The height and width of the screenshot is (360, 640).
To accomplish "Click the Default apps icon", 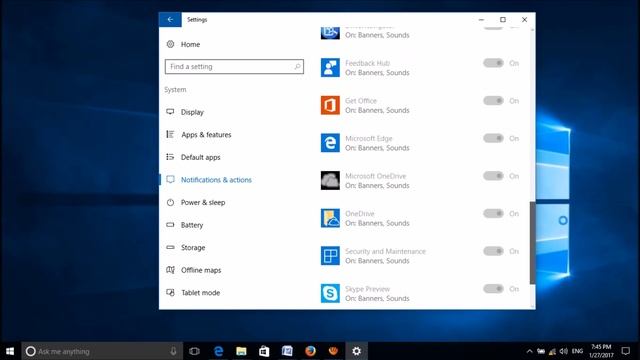I will pos(170,157).
